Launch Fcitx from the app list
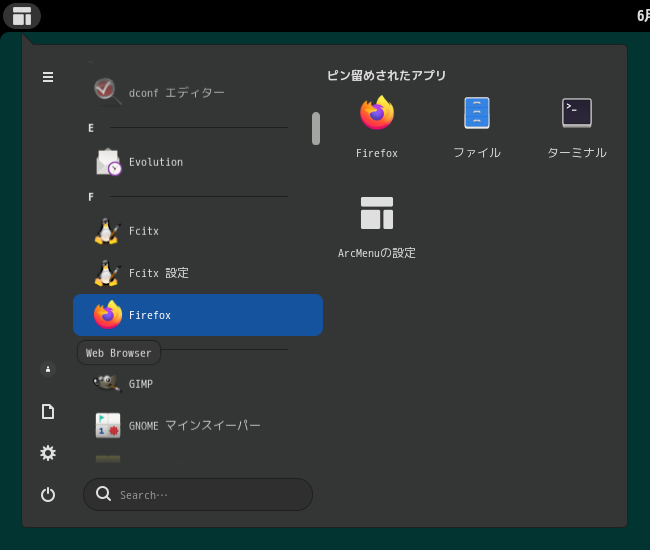The height and width of the screenshot is (550, 650). point(198,231)
